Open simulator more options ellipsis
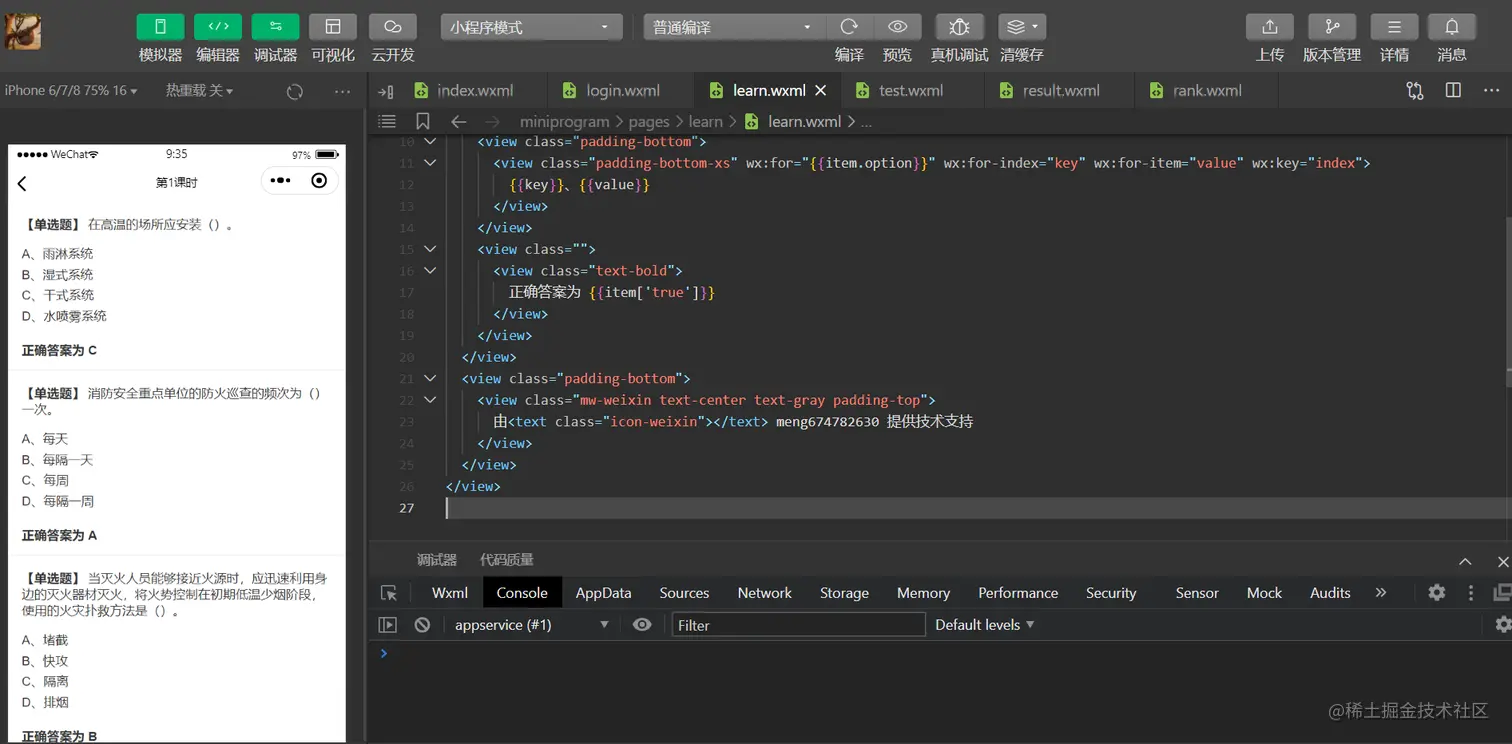Screen dimensions: 1512x744 [x=343, y=92]
